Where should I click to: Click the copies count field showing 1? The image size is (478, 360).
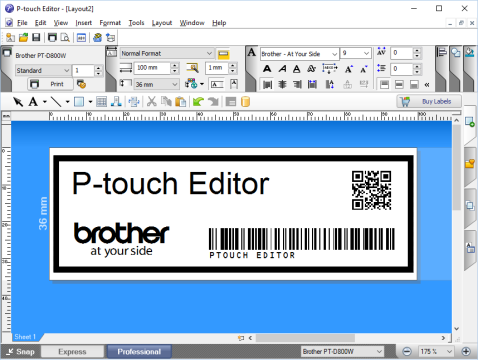point(83,70)
